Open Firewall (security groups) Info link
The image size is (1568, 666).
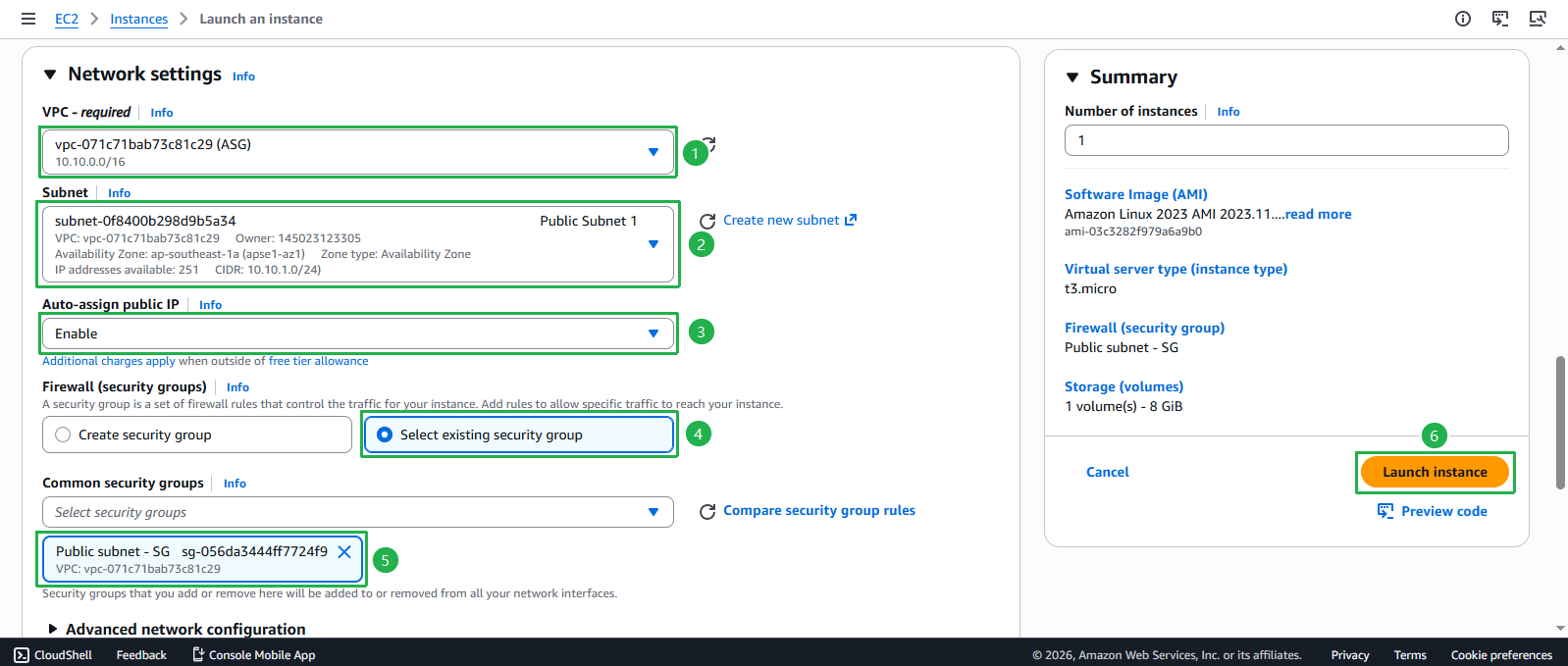point(237,387)
